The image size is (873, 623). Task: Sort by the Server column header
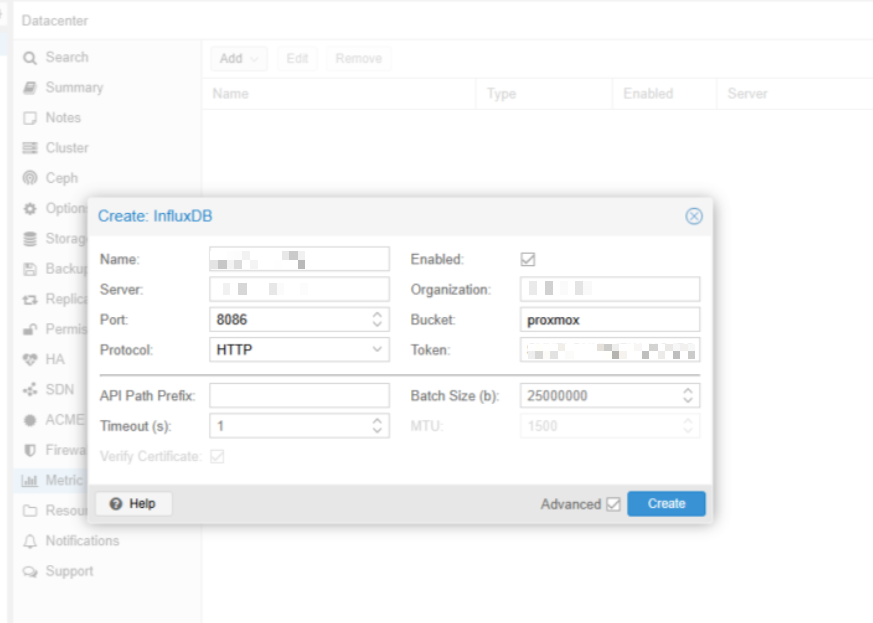click(x=795, y=94)
